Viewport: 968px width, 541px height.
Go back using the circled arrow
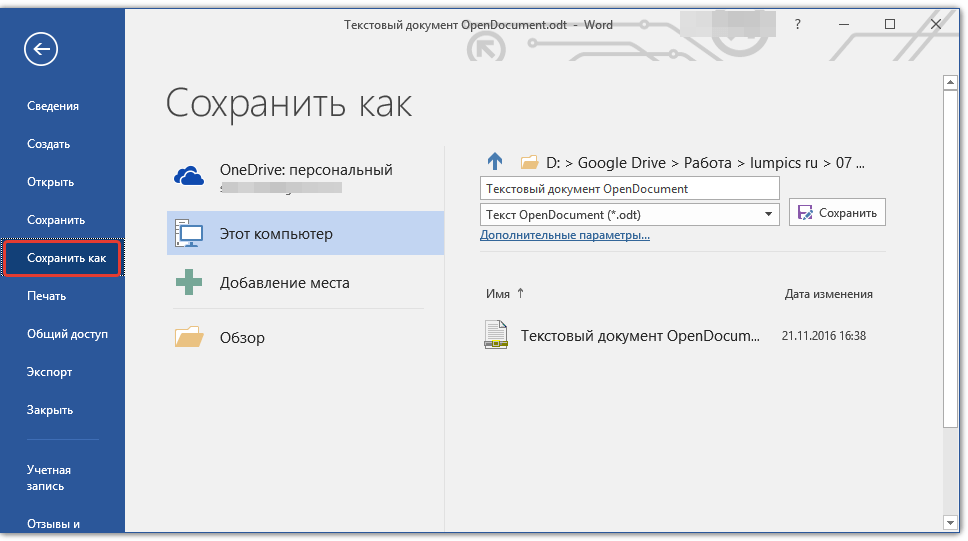point(41,49)
